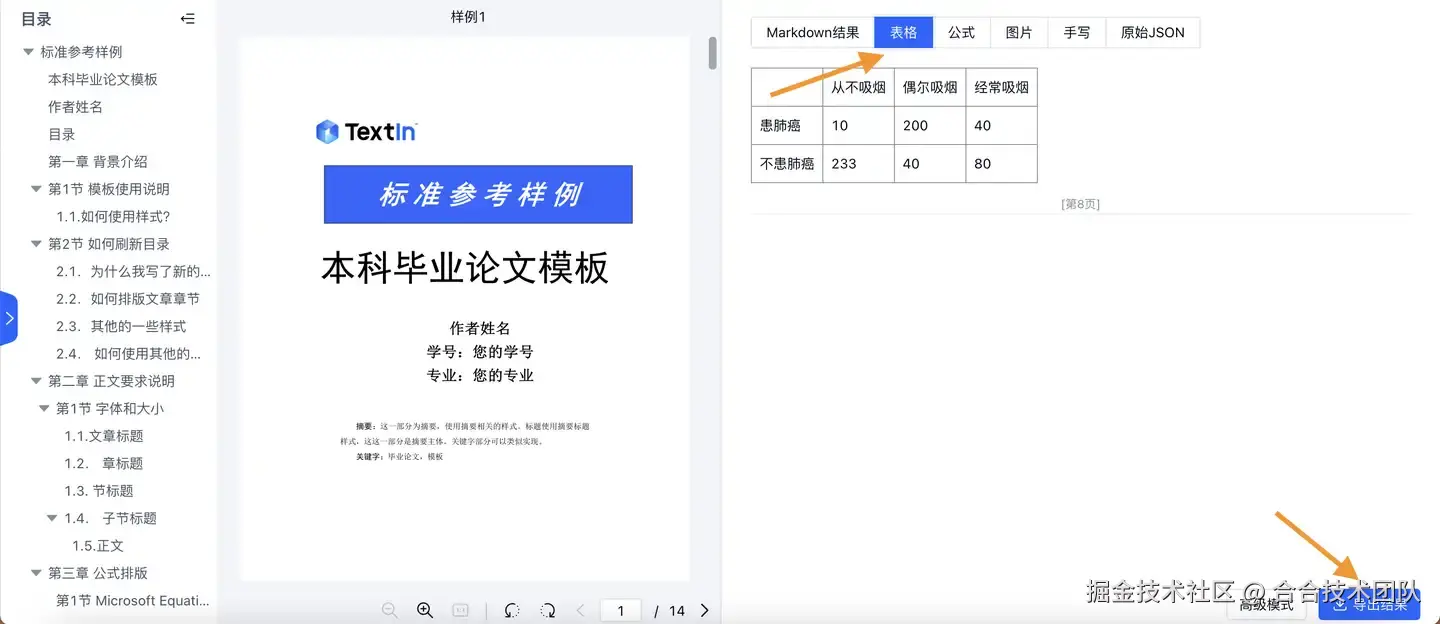Click the TextIn logo in document
This screenshot has height=624, width=1440.
point(366,131)
